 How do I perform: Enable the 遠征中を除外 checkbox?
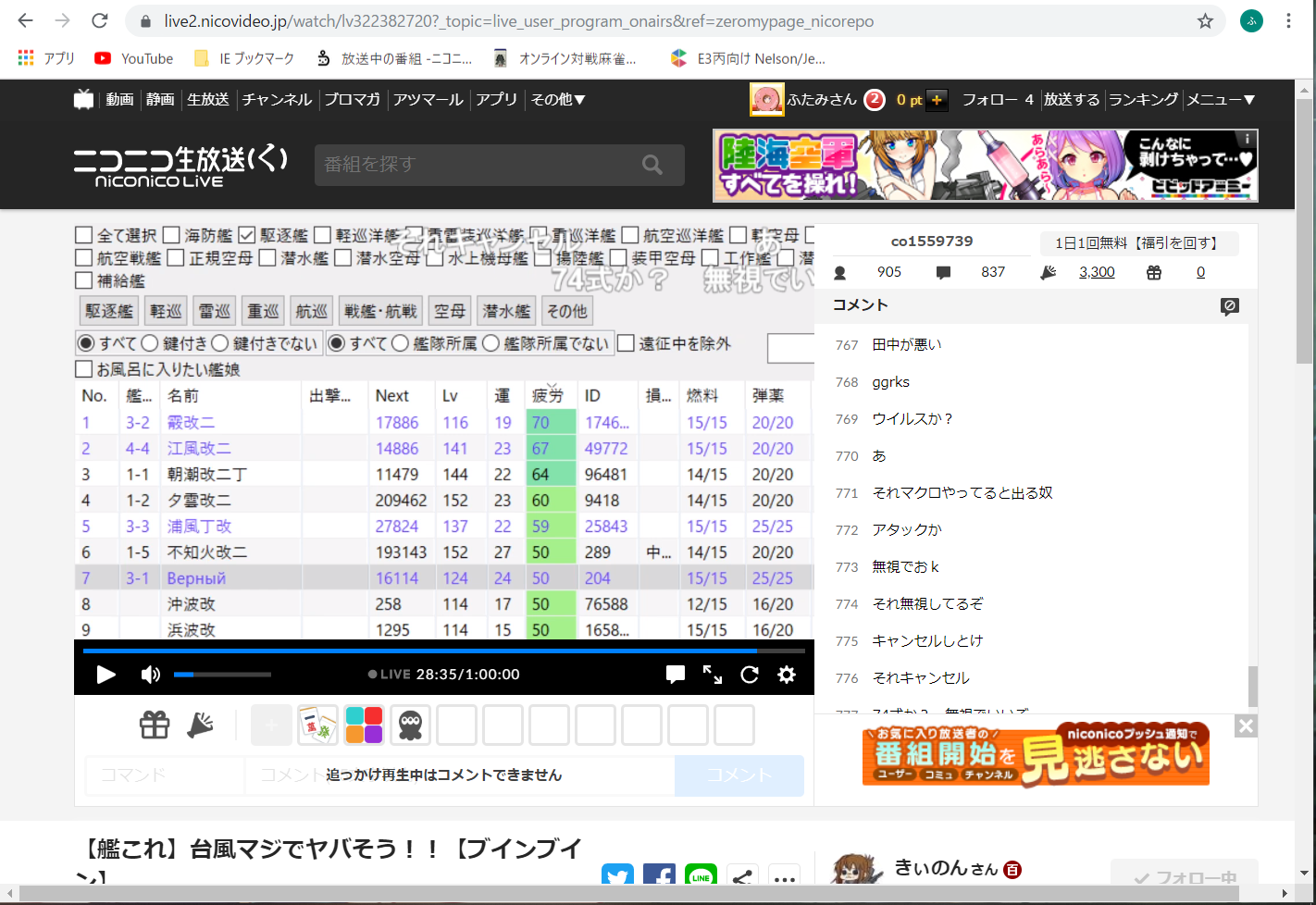point(626,343)
